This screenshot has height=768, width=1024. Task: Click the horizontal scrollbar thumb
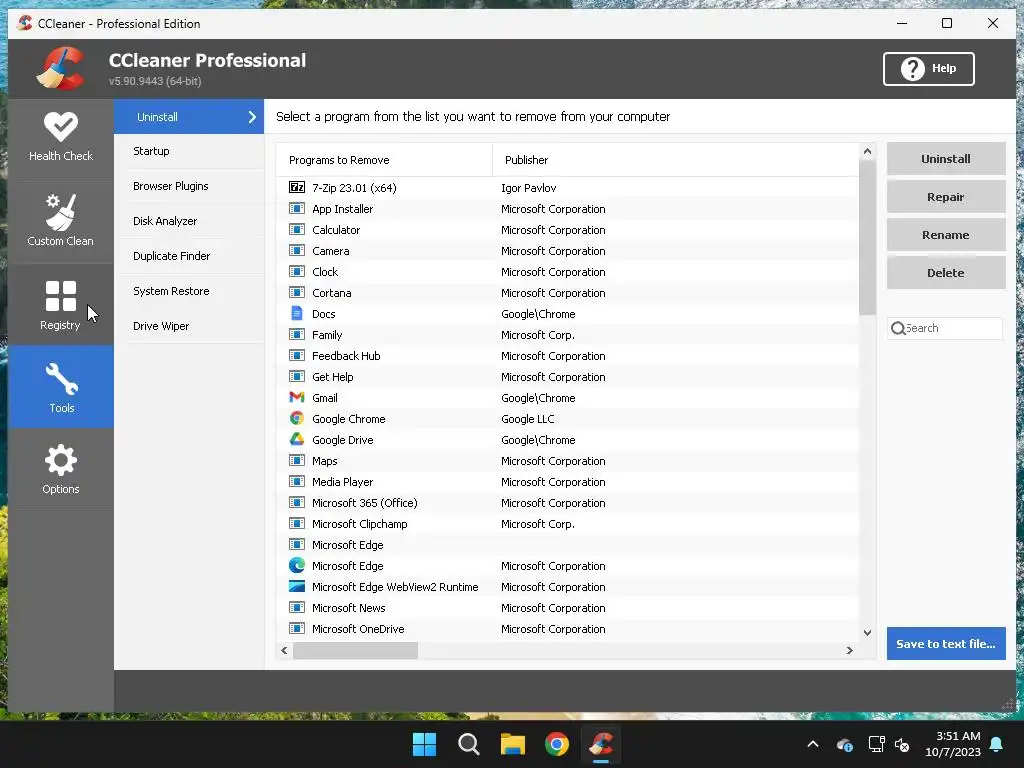[x=355, y=650]
